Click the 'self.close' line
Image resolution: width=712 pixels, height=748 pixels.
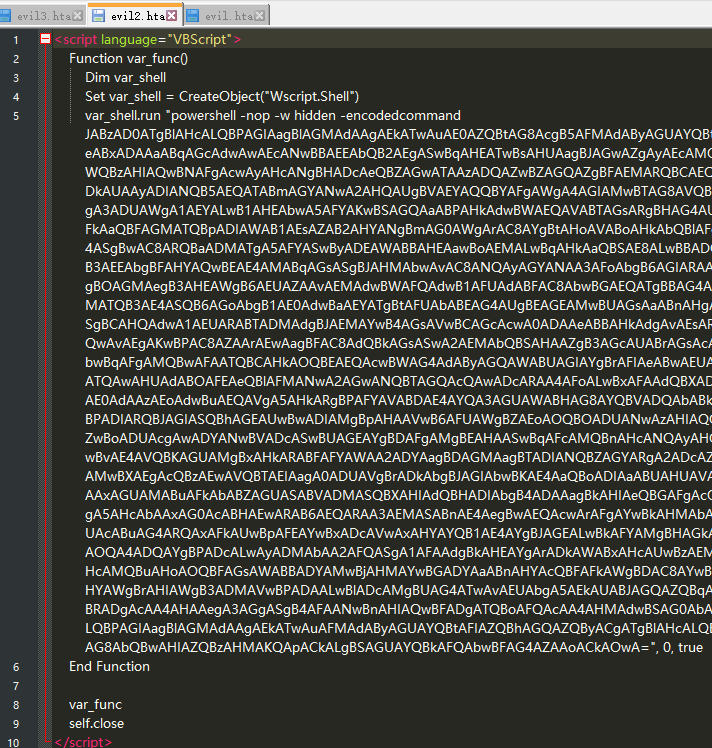point(96,724)
